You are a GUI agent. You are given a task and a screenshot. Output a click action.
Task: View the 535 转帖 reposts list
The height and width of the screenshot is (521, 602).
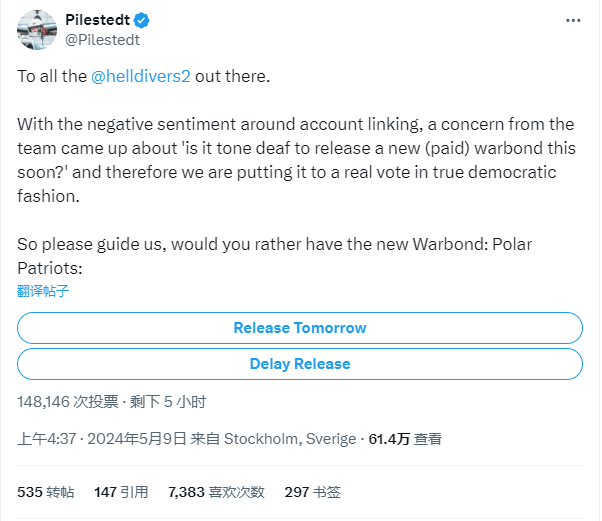point(46,492)
